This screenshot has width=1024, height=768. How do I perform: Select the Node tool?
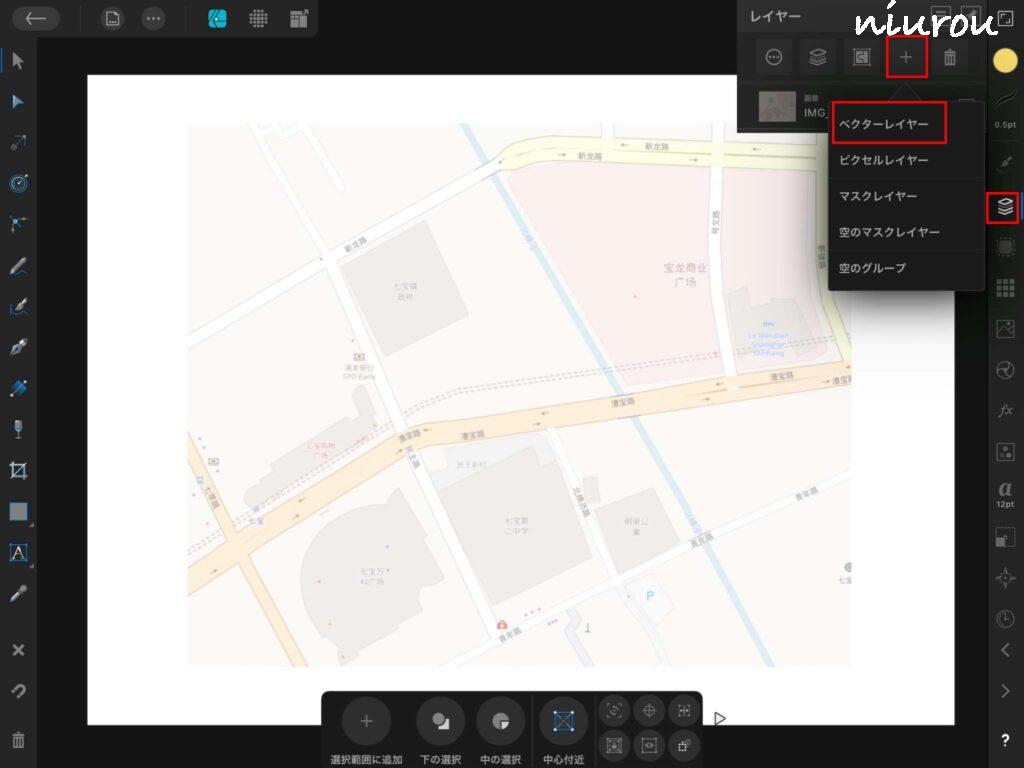(18, 102)
